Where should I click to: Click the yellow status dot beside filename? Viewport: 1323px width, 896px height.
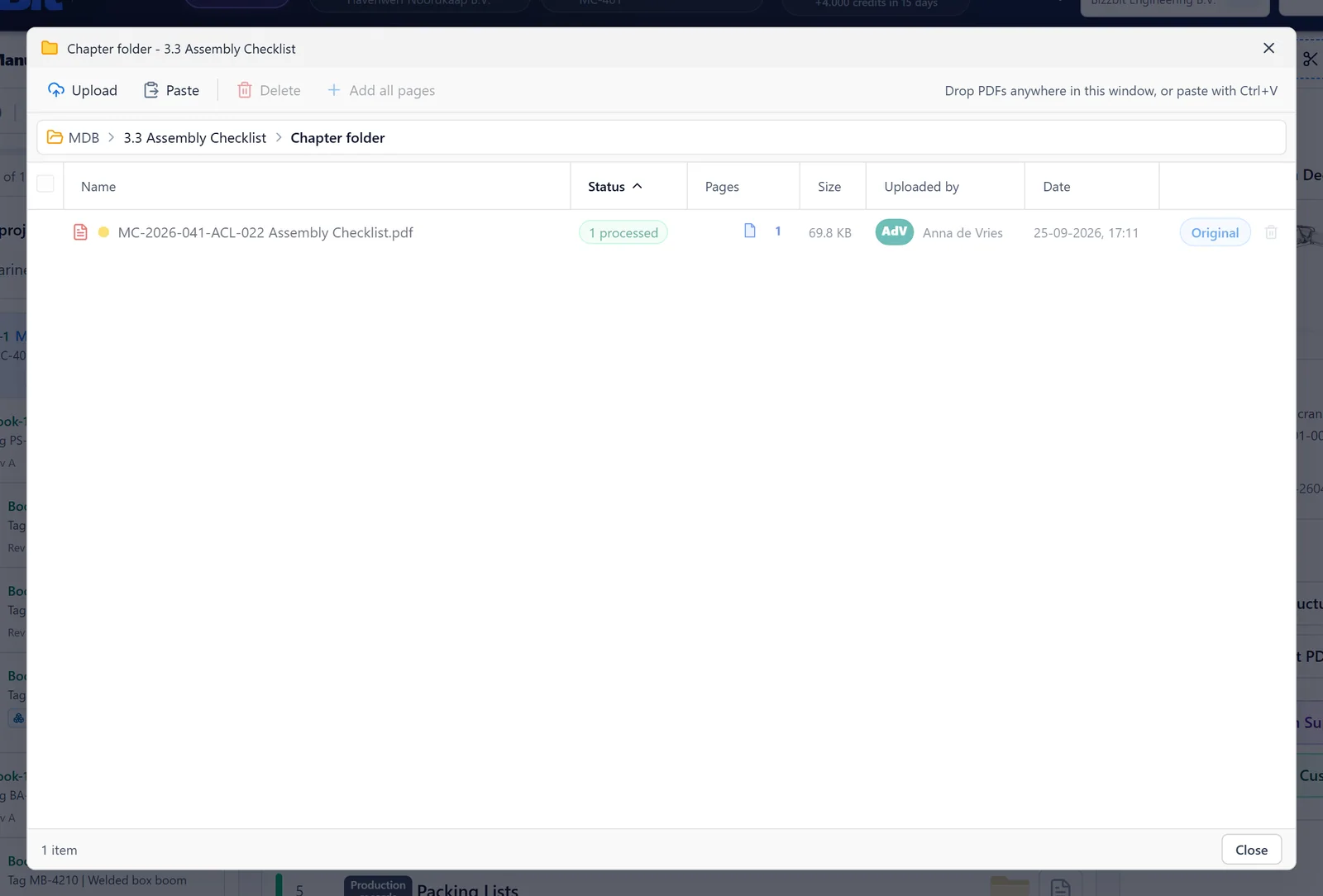103,232
